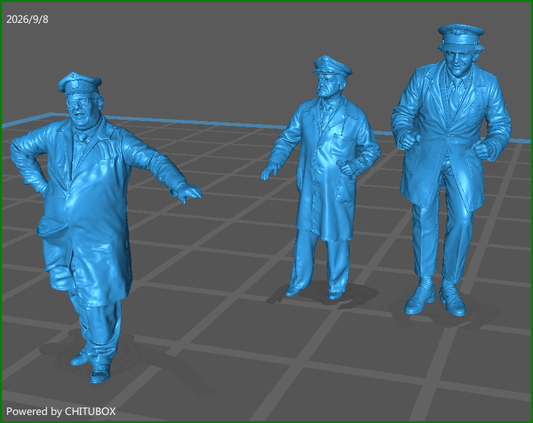Image resolution: width=533 pixels, height=423 pixels.
Task: Click the middle figure's open left hand
Action: click(270, 171)
